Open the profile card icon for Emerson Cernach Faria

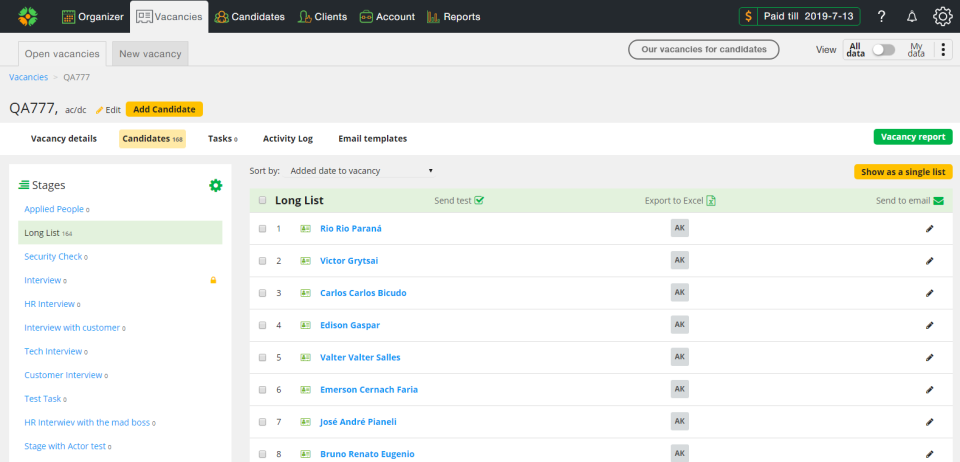pos(306,390)
